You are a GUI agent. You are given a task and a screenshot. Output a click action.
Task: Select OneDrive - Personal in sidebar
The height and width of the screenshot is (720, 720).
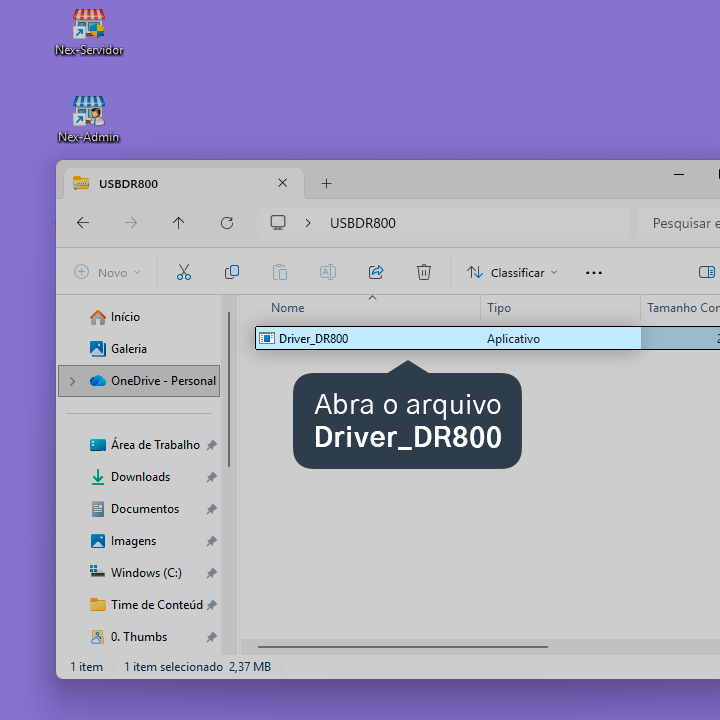coord(139,381)
